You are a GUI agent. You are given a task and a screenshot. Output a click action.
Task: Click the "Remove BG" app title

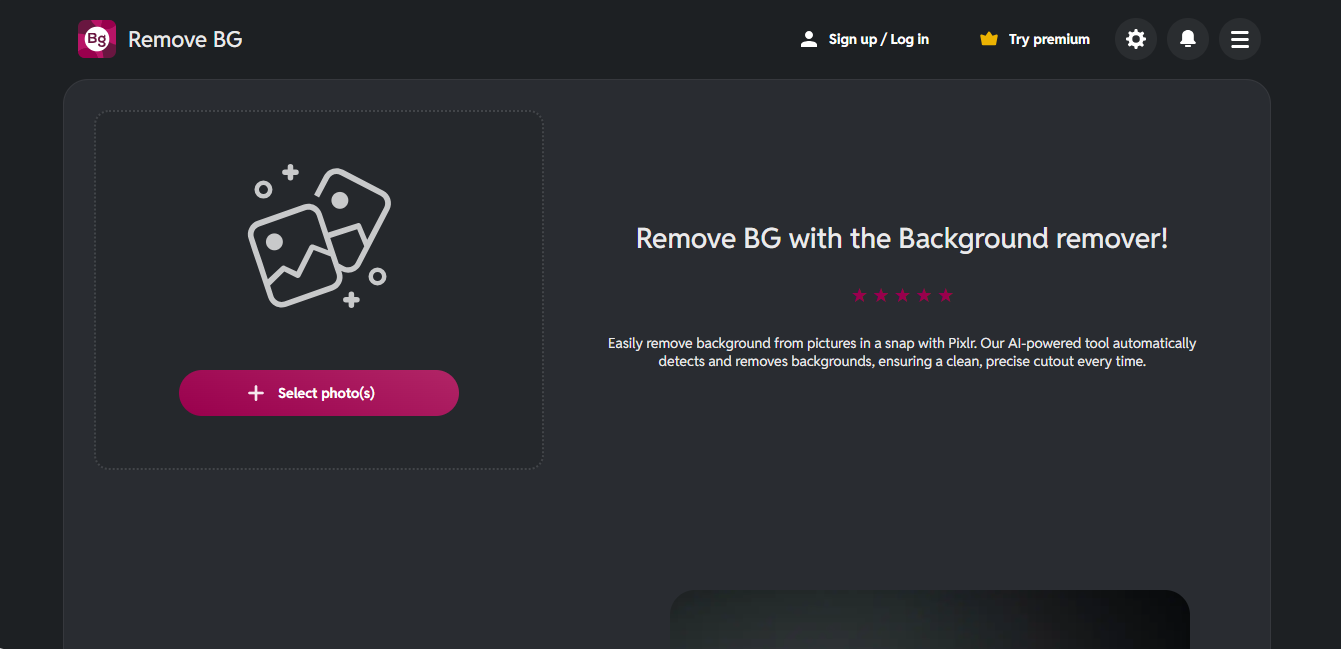tap(185, 39)
